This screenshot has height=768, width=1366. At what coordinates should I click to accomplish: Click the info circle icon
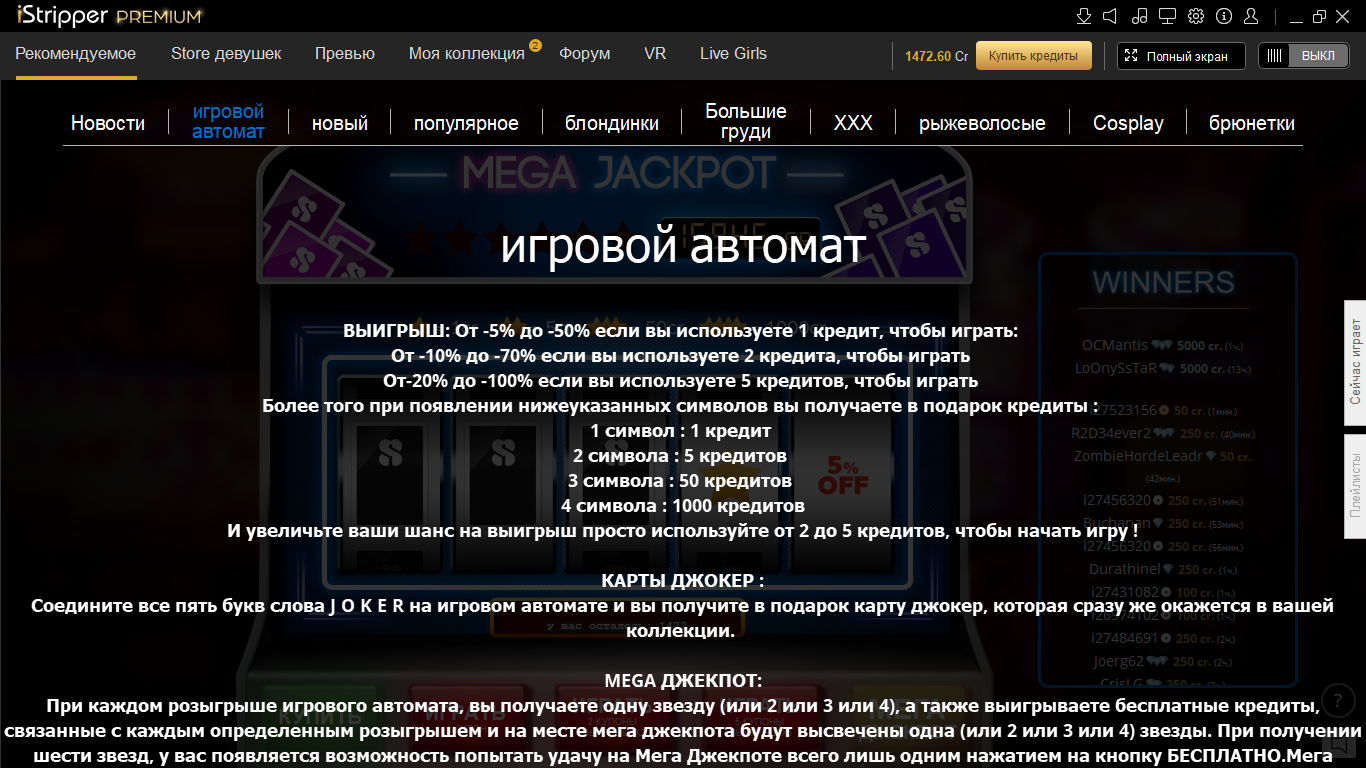[1223, 16]
